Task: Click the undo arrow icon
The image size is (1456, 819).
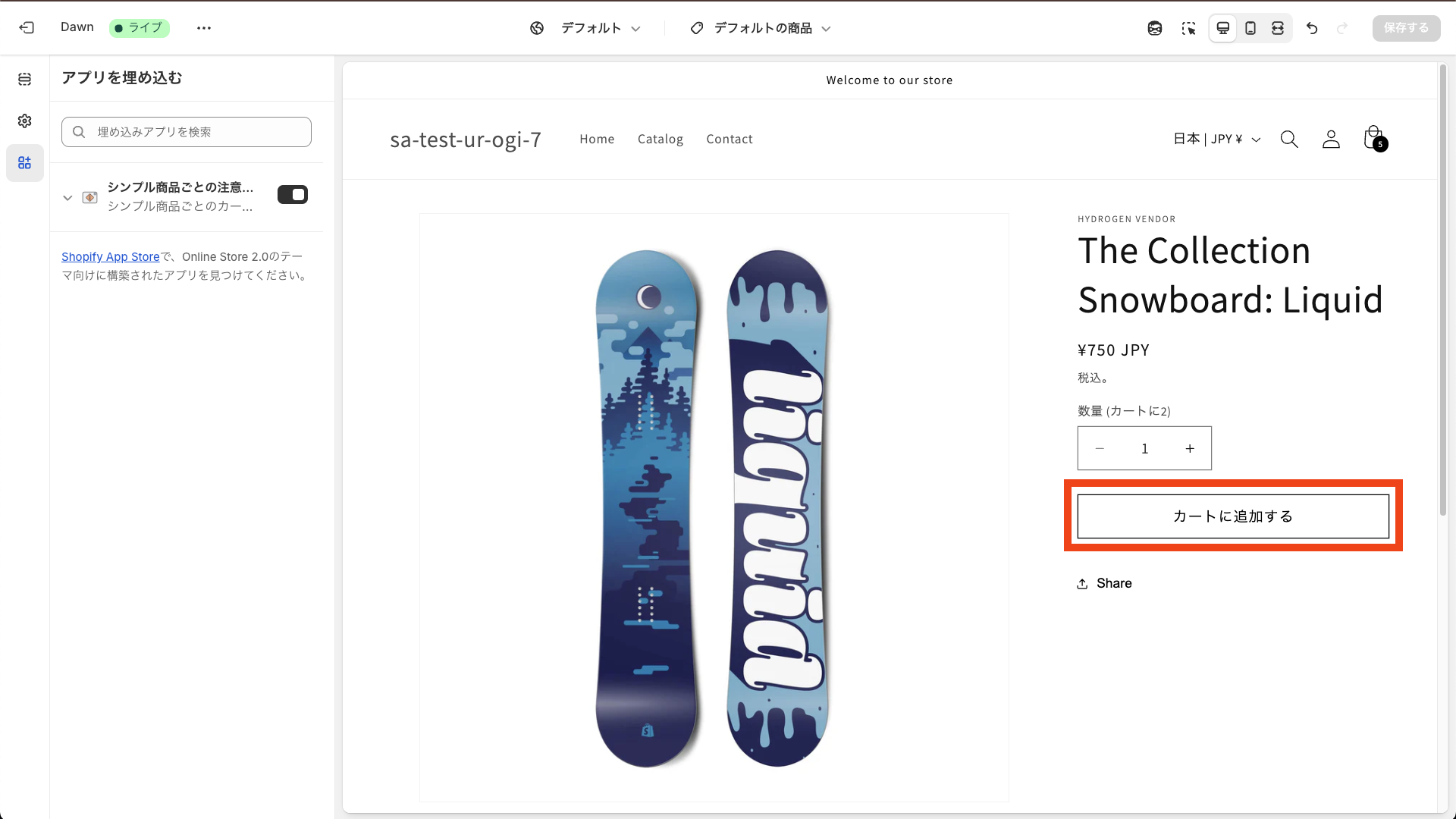Action: coord(1312,28)
